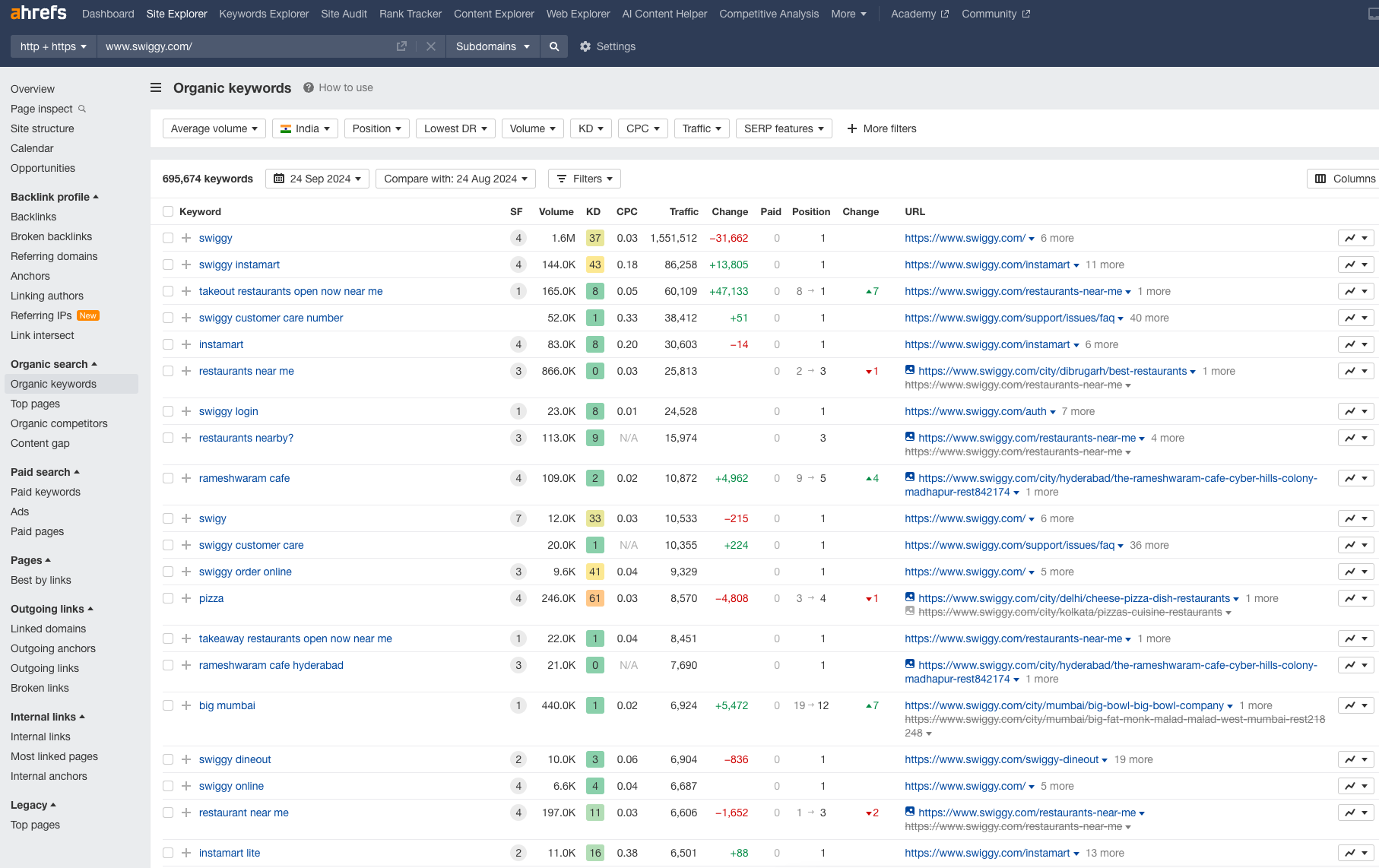Open the 24 Sep 2024 date picker
1379x868 pixels.
pyautogui.click(x=317, y=179)
